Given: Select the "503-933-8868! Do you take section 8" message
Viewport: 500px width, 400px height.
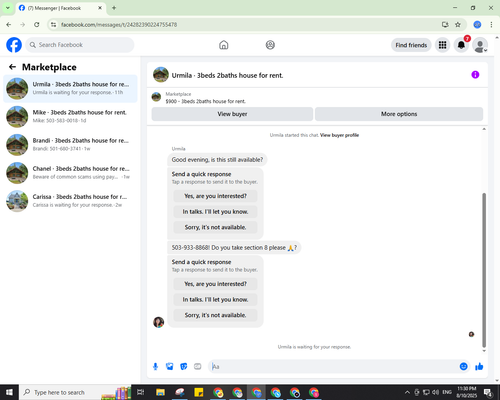Looking at the screenshot, I should [234, 248].
